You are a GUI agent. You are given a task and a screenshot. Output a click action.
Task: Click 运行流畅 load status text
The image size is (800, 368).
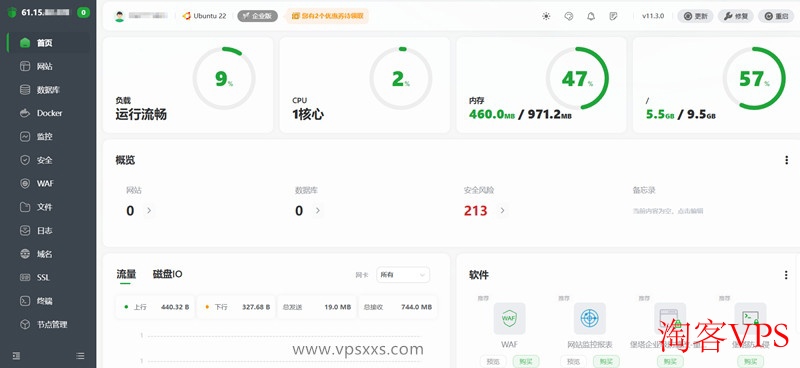click(x=141, y=114)
